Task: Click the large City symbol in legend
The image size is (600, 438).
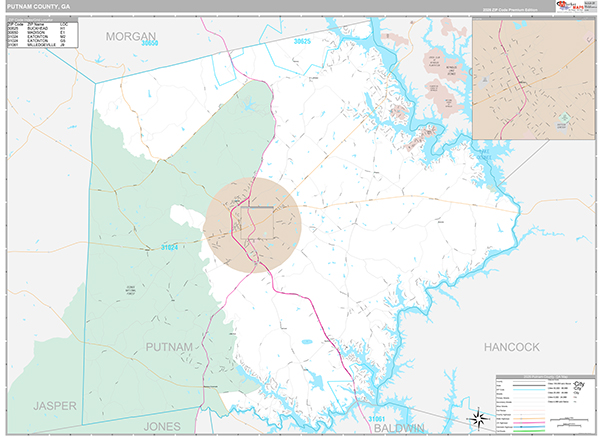Action: click(x=579, y=384)
